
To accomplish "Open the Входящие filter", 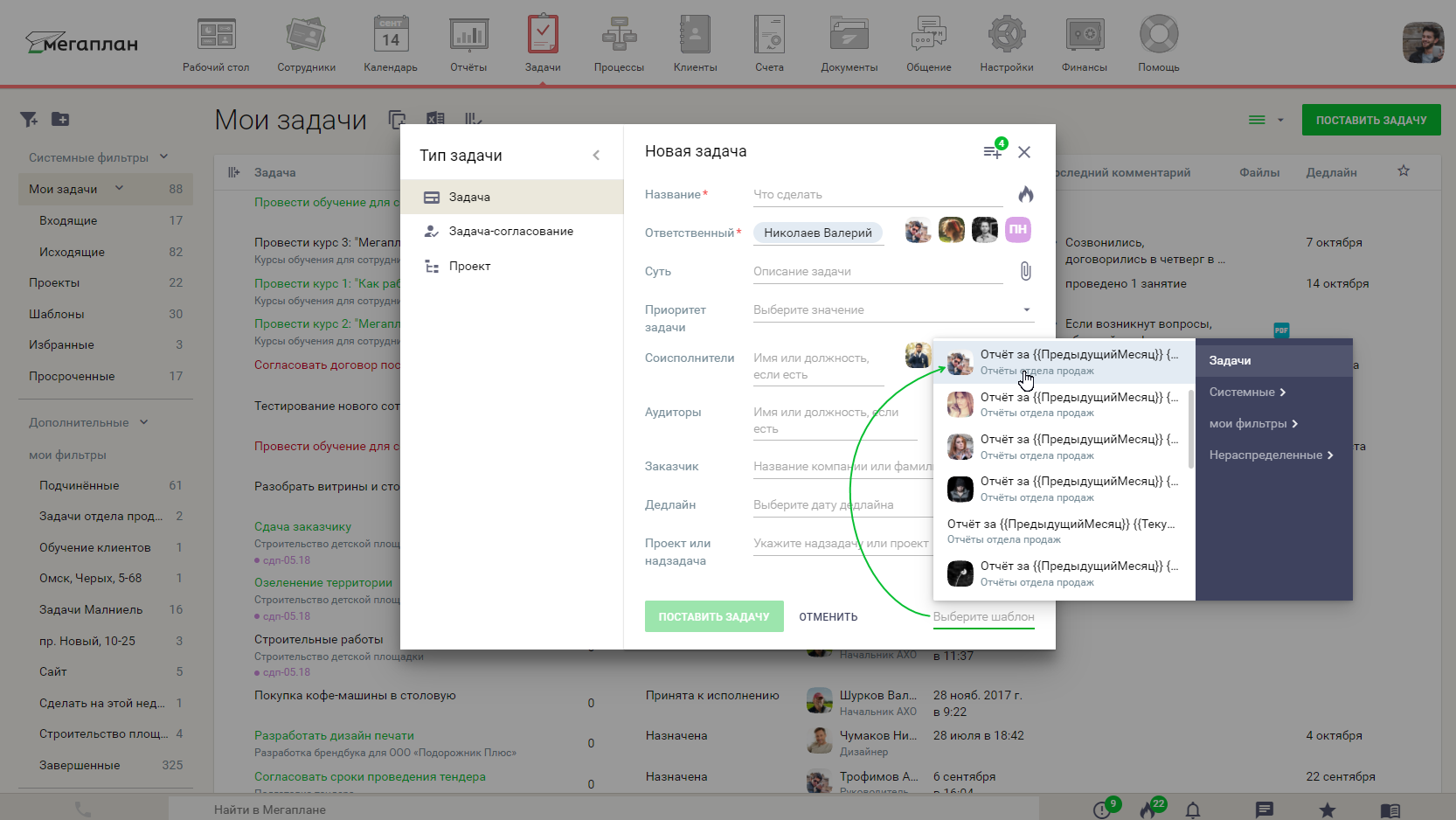I will tap(106, 220).
